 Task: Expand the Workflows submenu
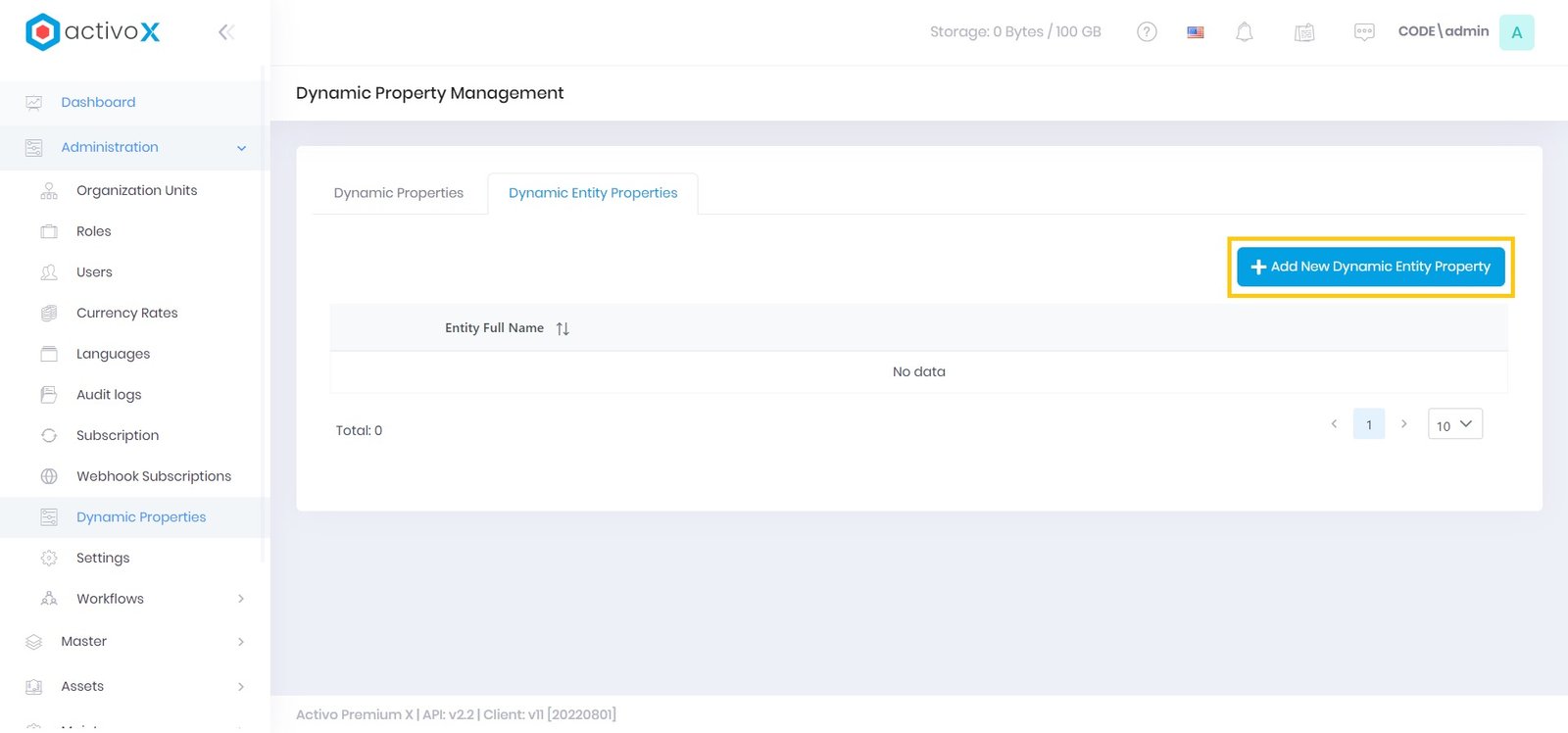coord(241,599)
